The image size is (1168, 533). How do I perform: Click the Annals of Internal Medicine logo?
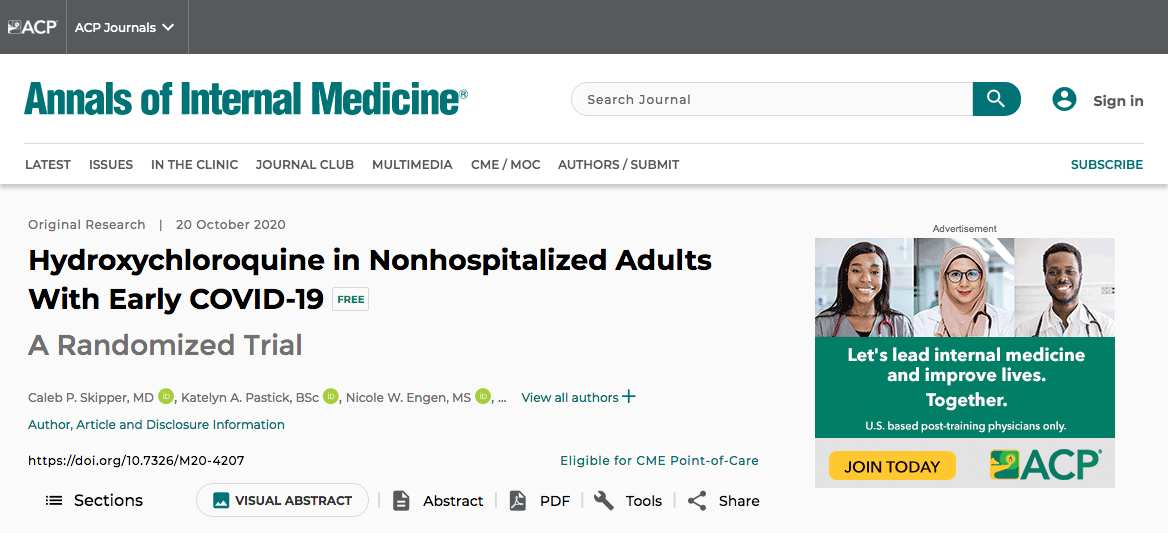(246, 99)
